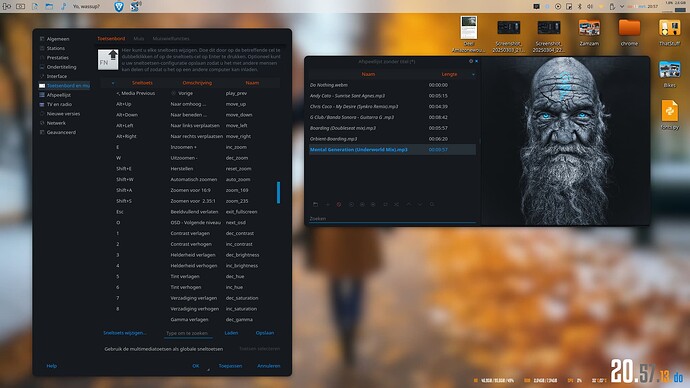Click the media player tray icon
Viewport: 690px width, 388px height.
click(558, 6)
